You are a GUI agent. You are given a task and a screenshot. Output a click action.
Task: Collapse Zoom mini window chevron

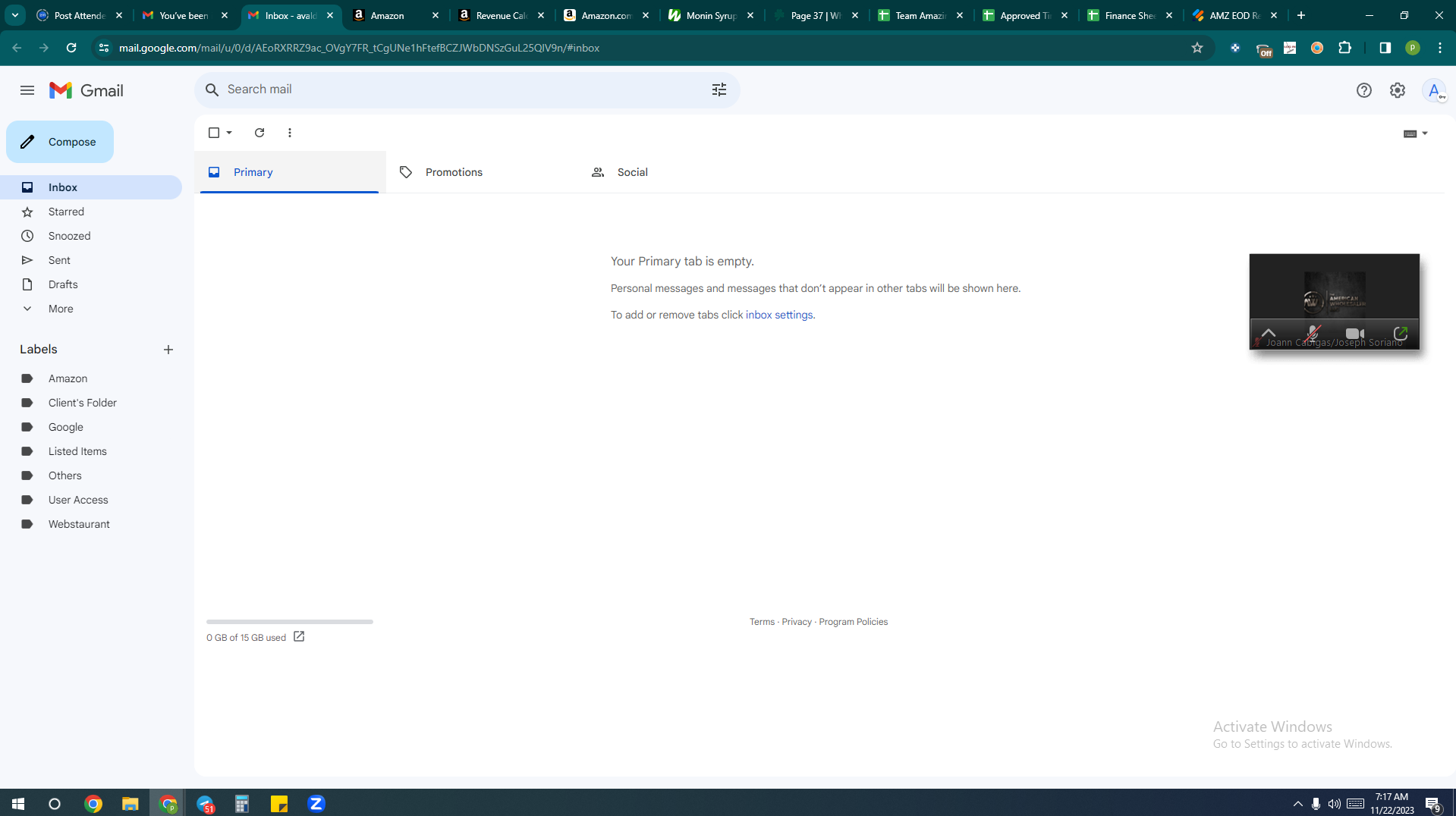[x=1269, y=334]
